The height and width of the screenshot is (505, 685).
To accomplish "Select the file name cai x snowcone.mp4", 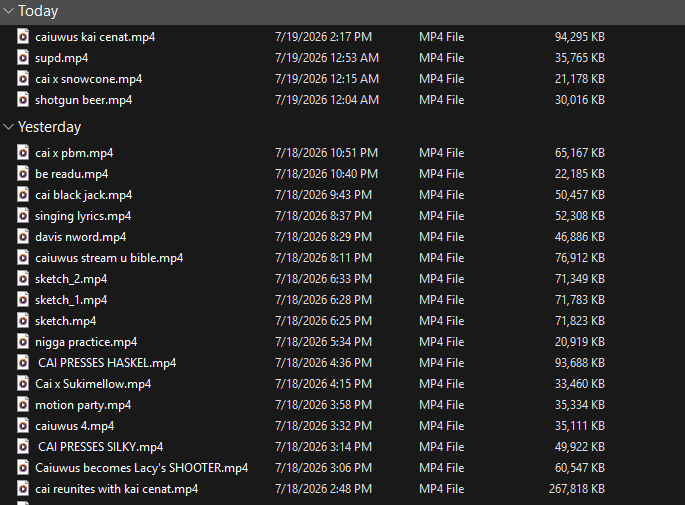I will [x=89, y=79].
